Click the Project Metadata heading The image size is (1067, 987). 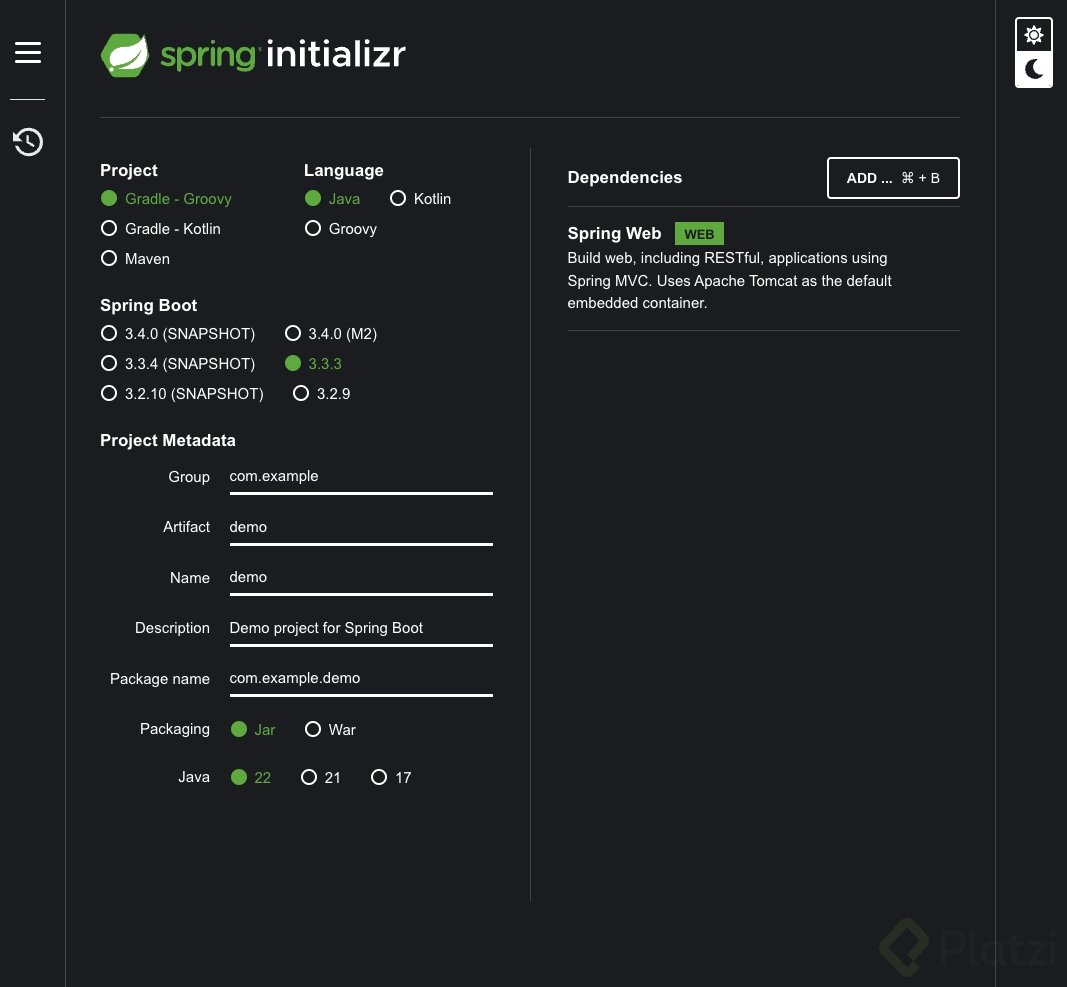pyautogui.click(x=167, y=440)
